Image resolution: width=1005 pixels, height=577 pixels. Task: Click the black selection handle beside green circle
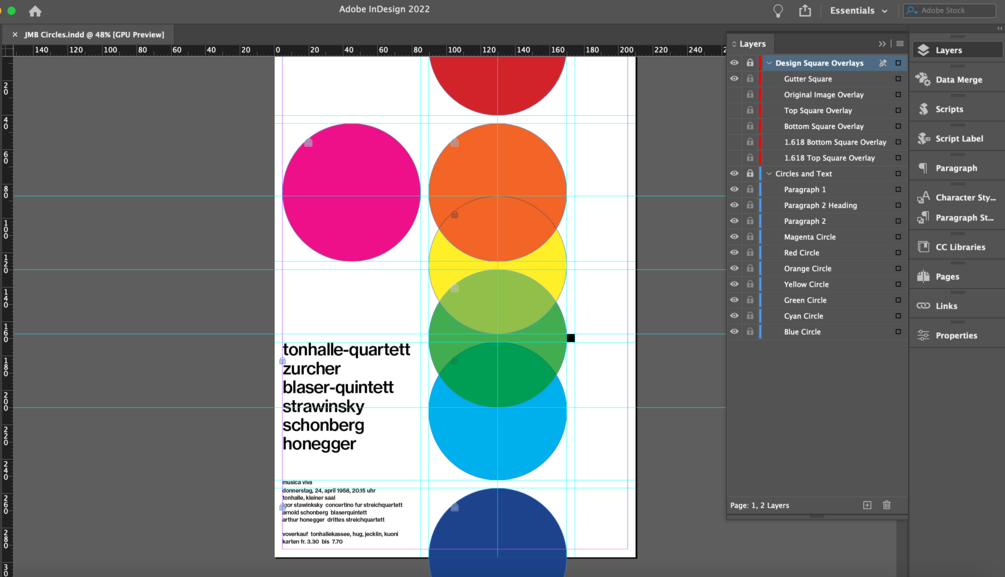click(x=570, y=338)
